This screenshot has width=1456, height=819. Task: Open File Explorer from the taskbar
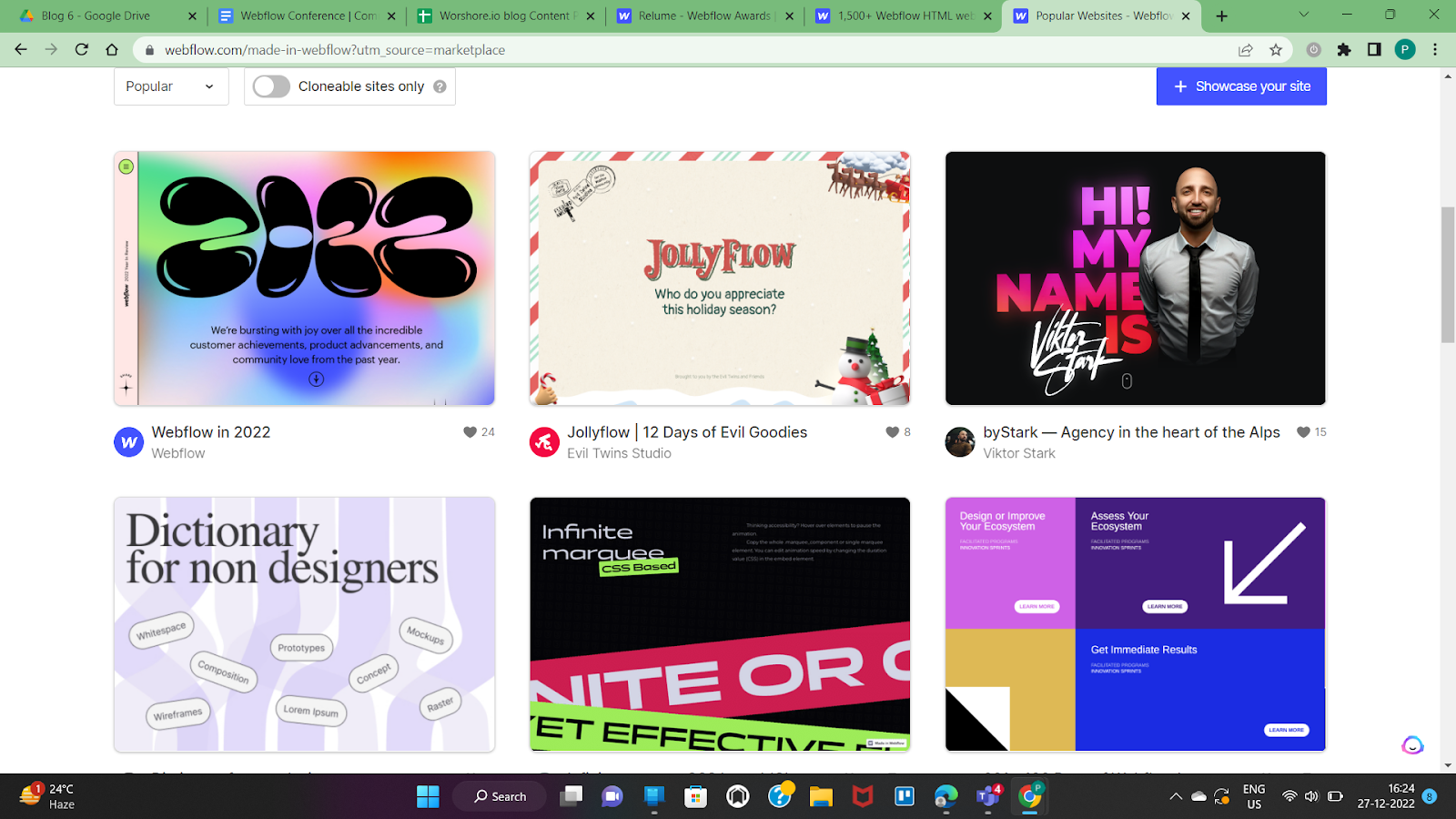(821, 796)
